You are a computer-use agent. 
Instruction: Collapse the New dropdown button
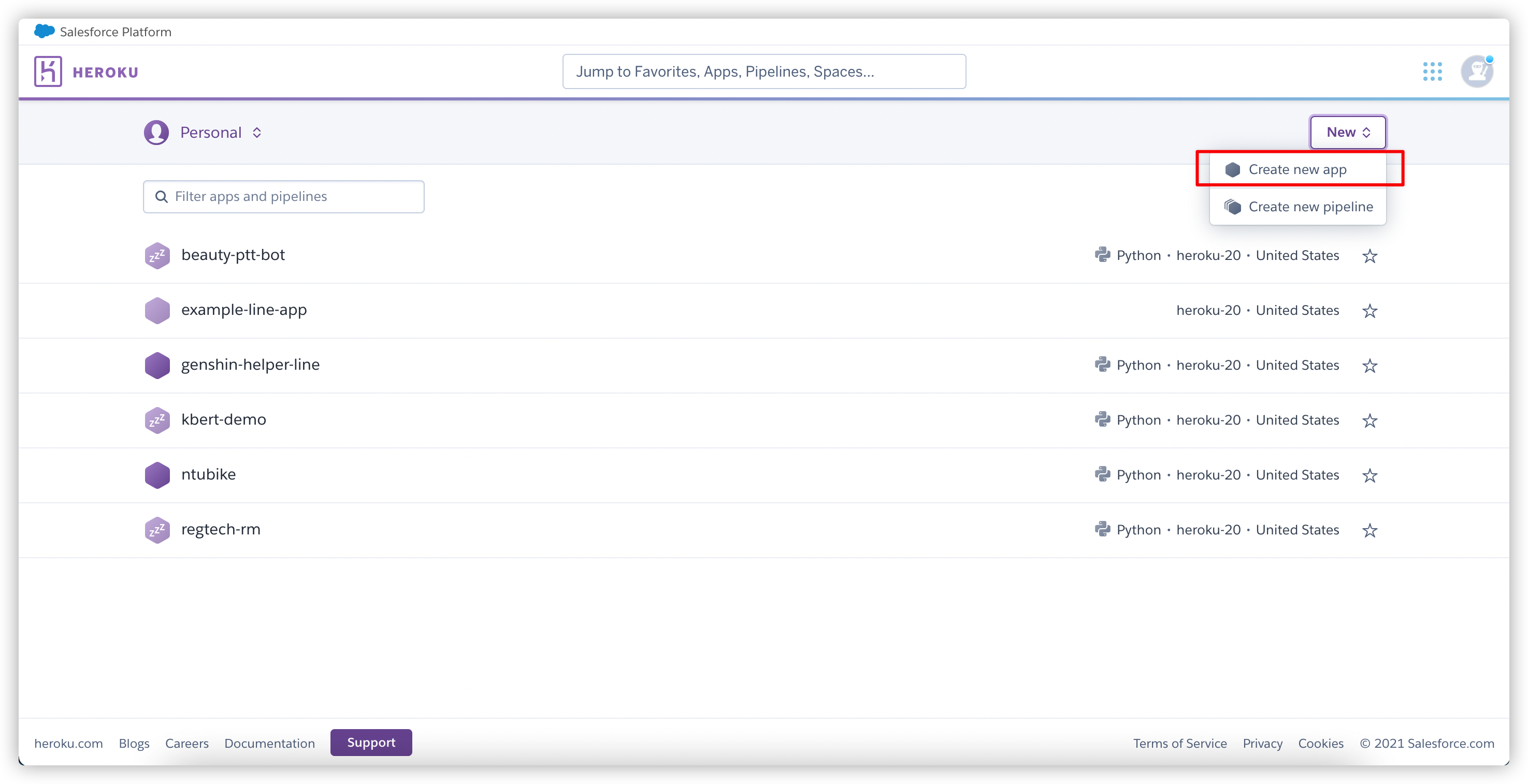pyautogui.click(x=1348, y=132)
